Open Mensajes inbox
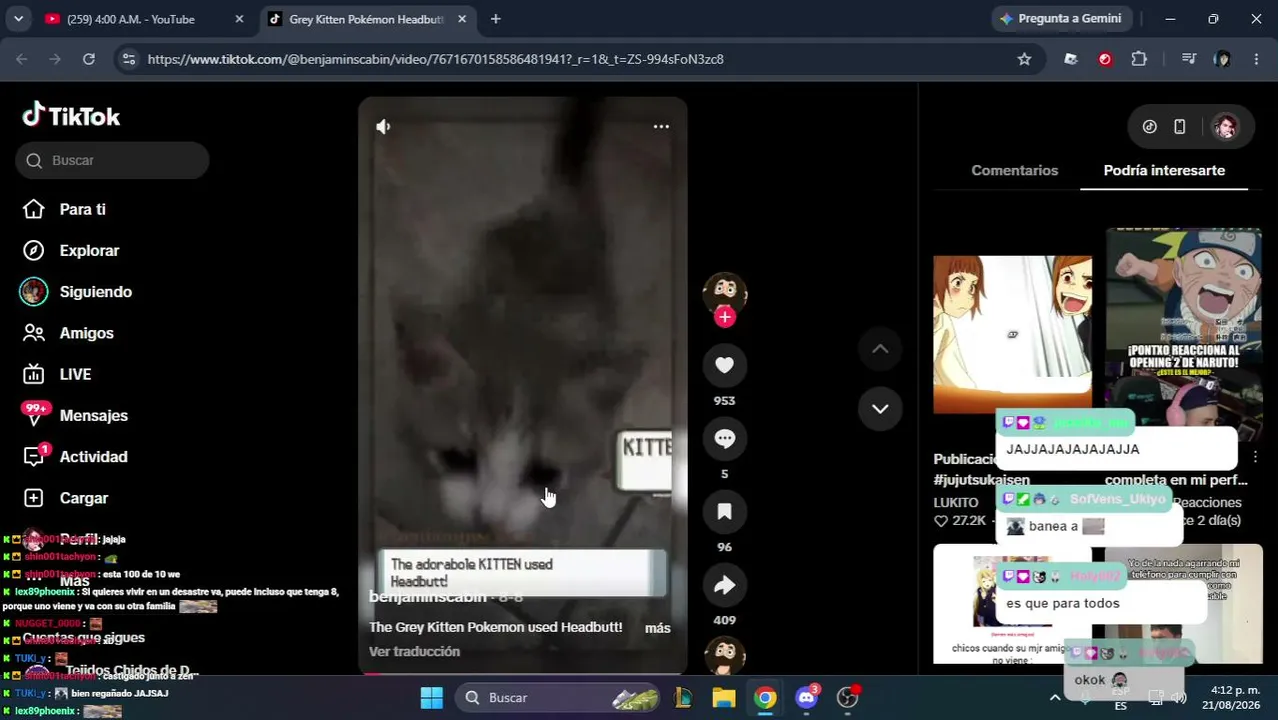The image size is (1278, 720). (x=93, y=415)
